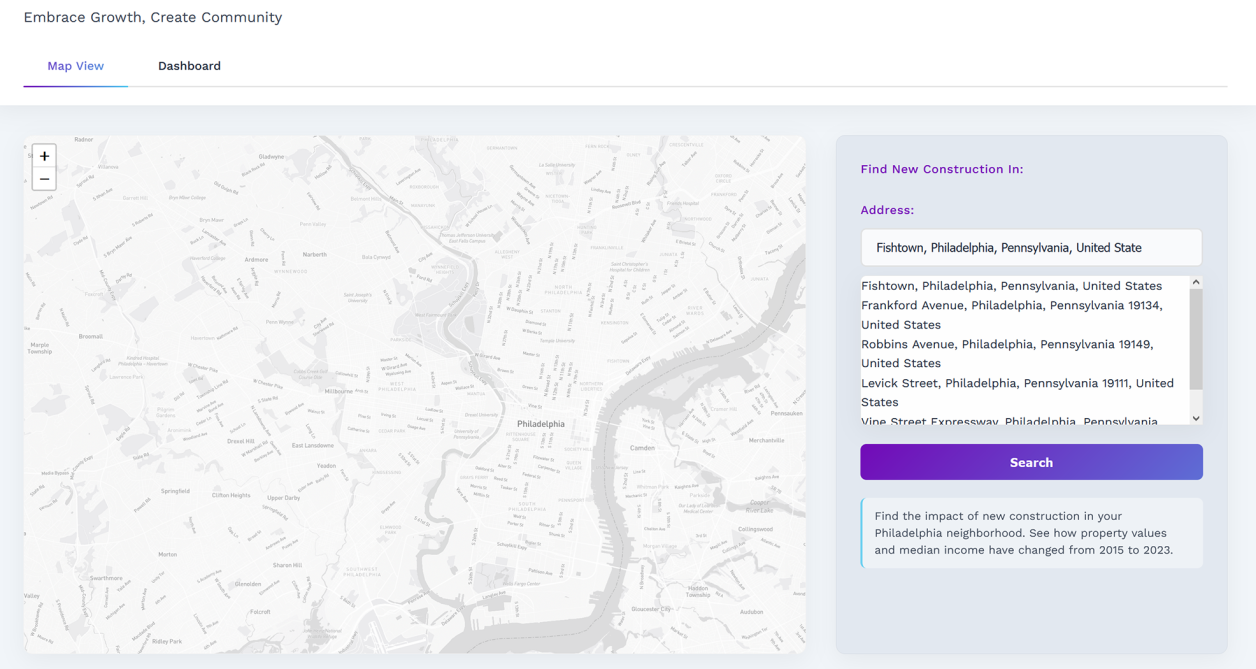Click the Find New Construction In heading
Image resolution: width=1256 pixels, height=669 pixels.
tap(942, 169)
